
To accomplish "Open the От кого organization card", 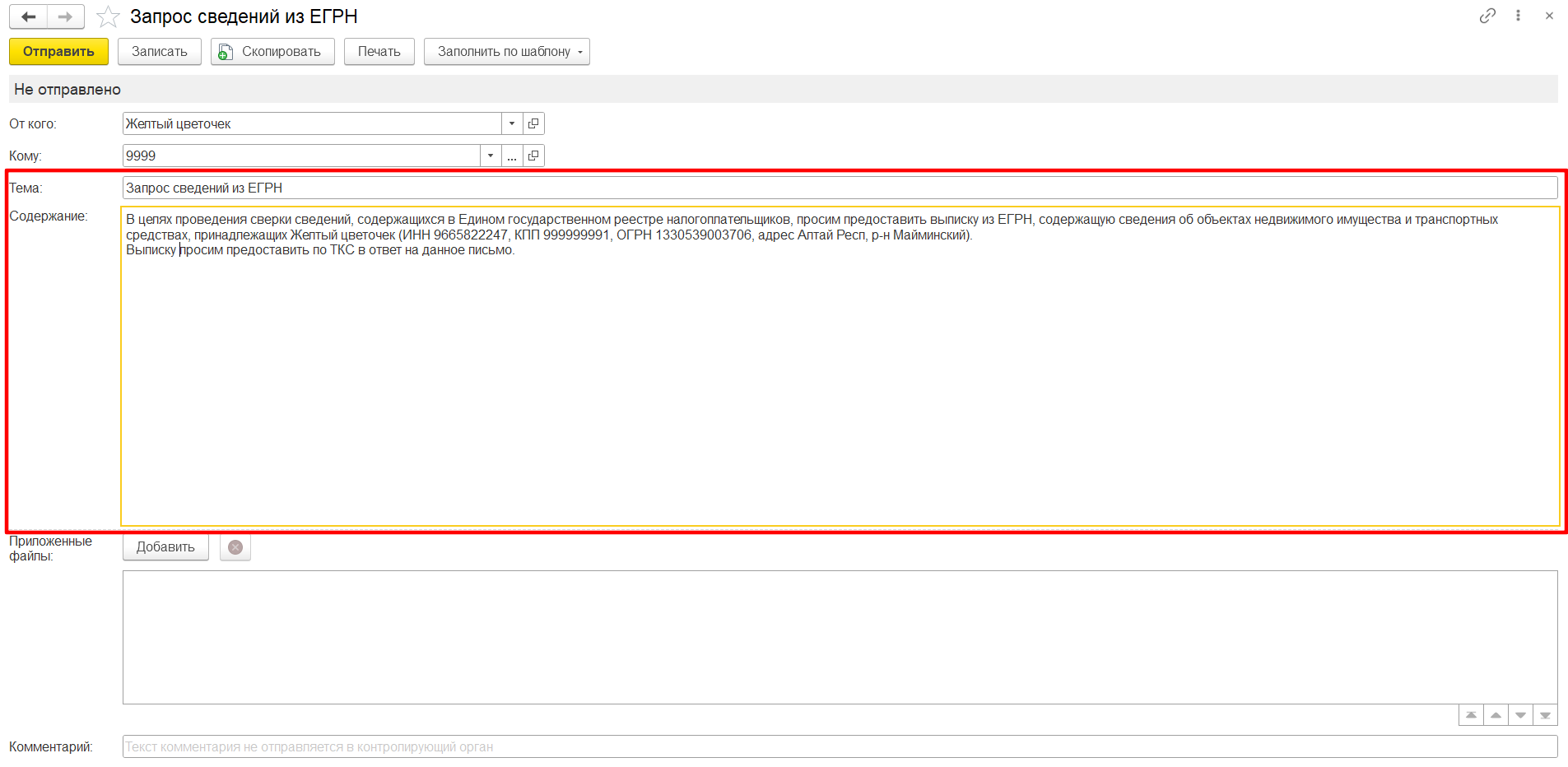I will click(533, 123).
